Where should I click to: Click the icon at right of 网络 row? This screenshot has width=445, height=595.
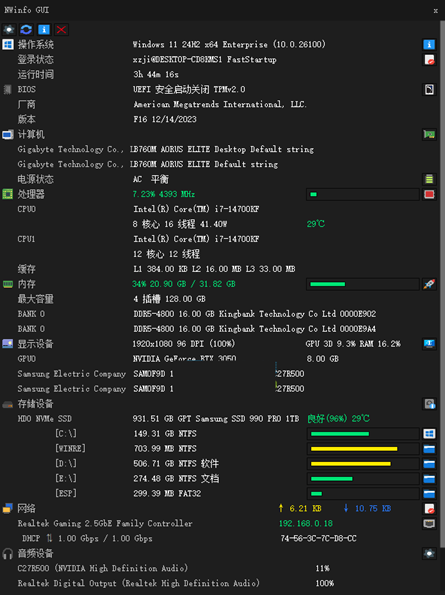(429, 509)
